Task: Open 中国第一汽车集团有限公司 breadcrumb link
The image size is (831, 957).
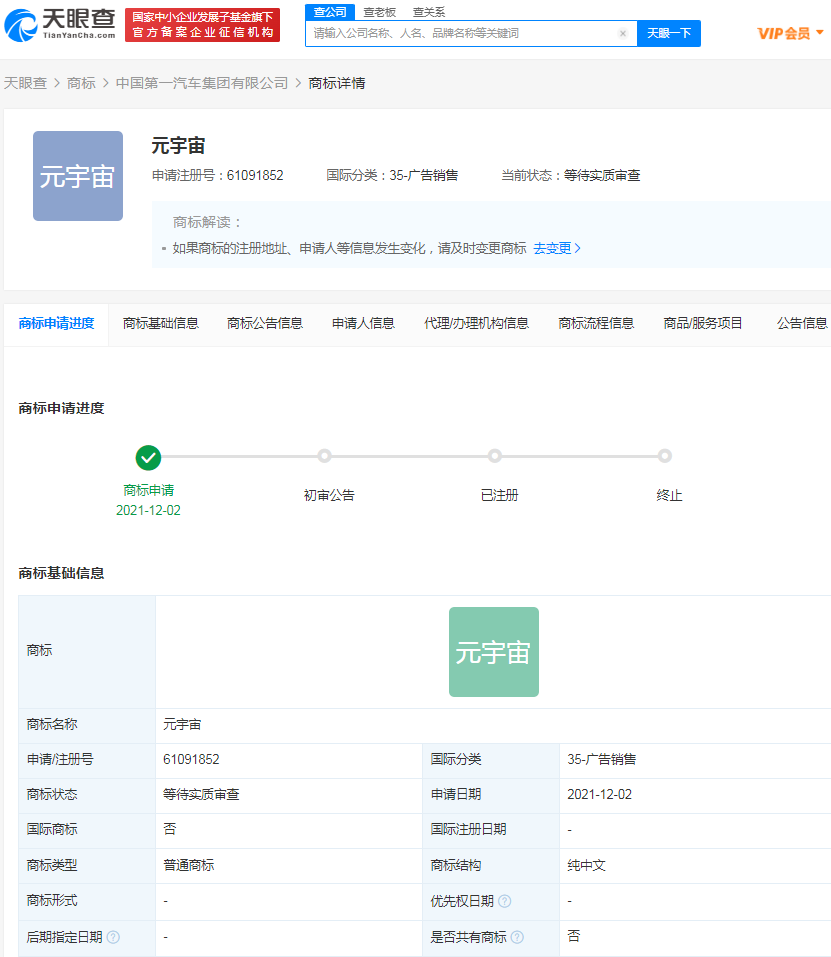Action: (x=198, y=84)
